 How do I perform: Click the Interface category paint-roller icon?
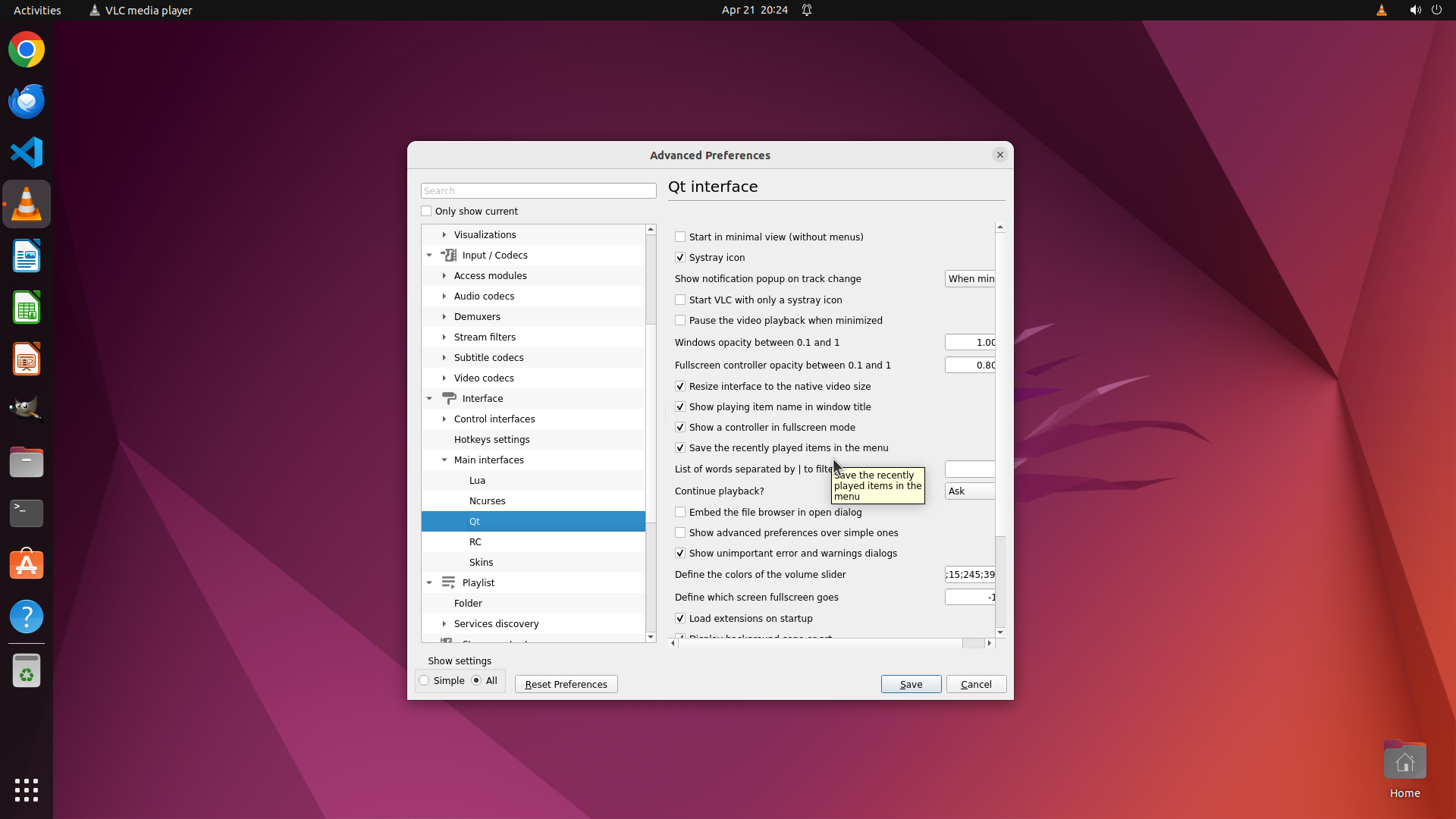click(449, 399)
